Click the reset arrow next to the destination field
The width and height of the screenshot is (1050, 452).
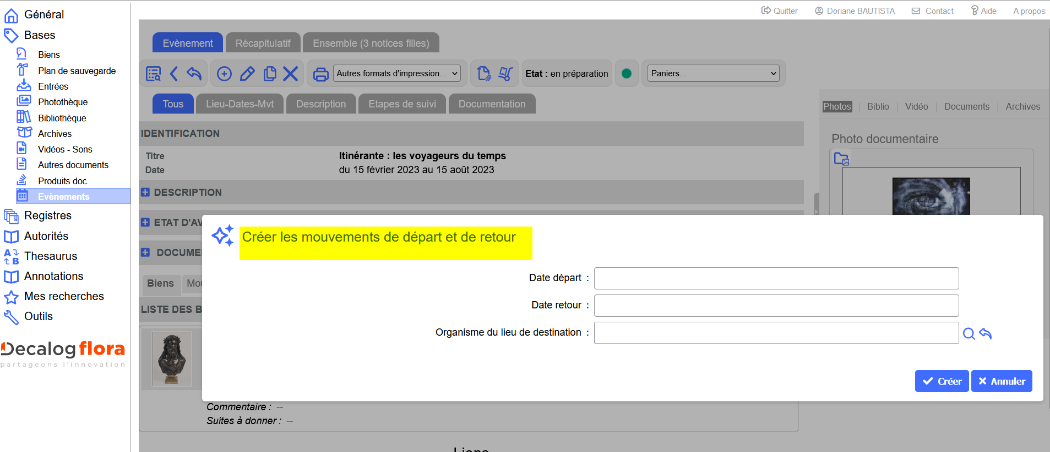[x=985, y=334]
